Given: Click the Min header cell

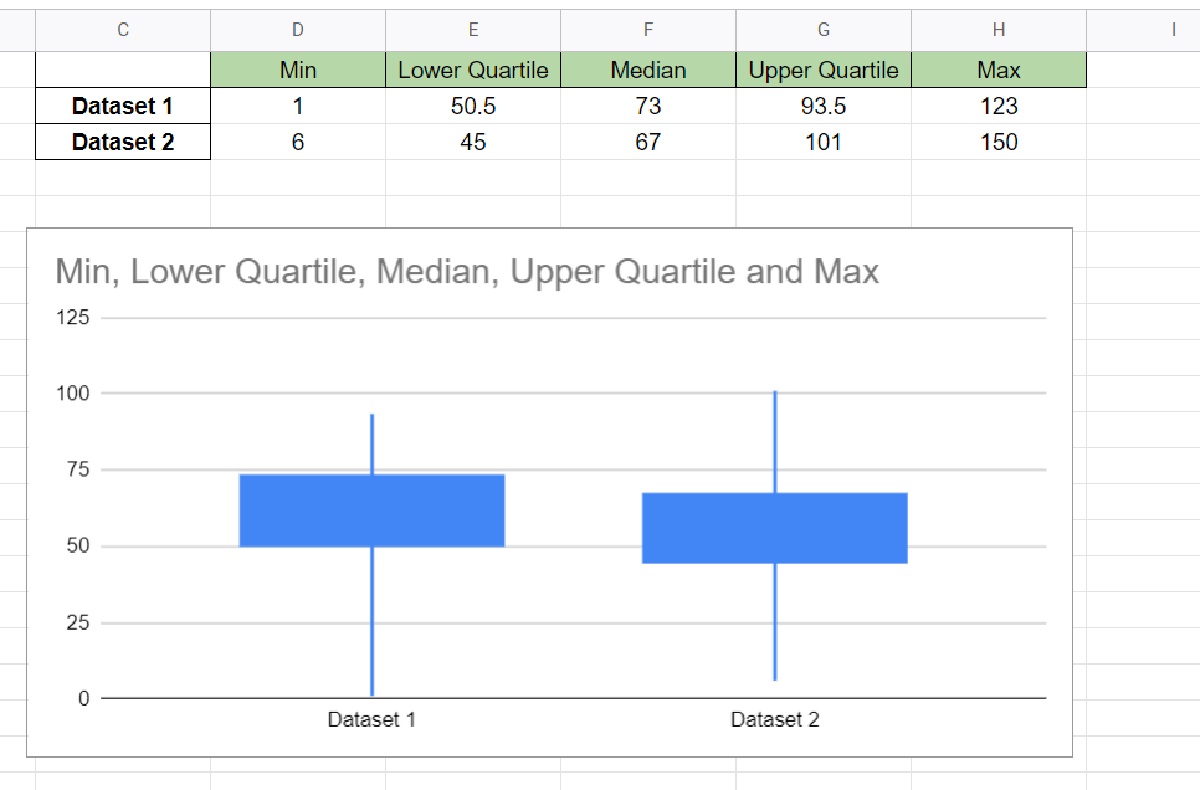Looking at the screenshot, I should 297,70.
